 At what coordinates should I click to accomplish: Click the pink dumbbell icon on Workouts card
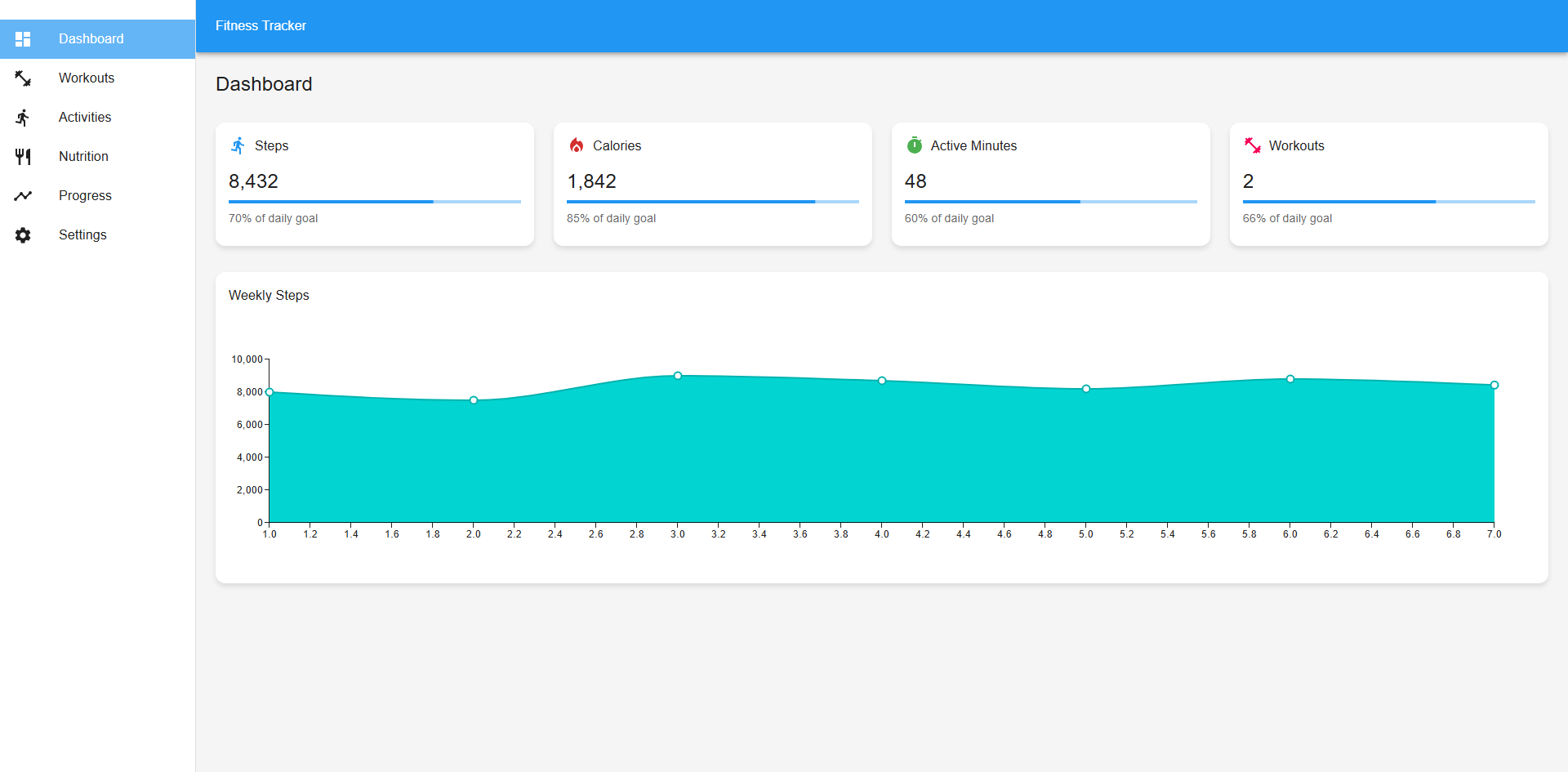click(x=1253, y=145)
